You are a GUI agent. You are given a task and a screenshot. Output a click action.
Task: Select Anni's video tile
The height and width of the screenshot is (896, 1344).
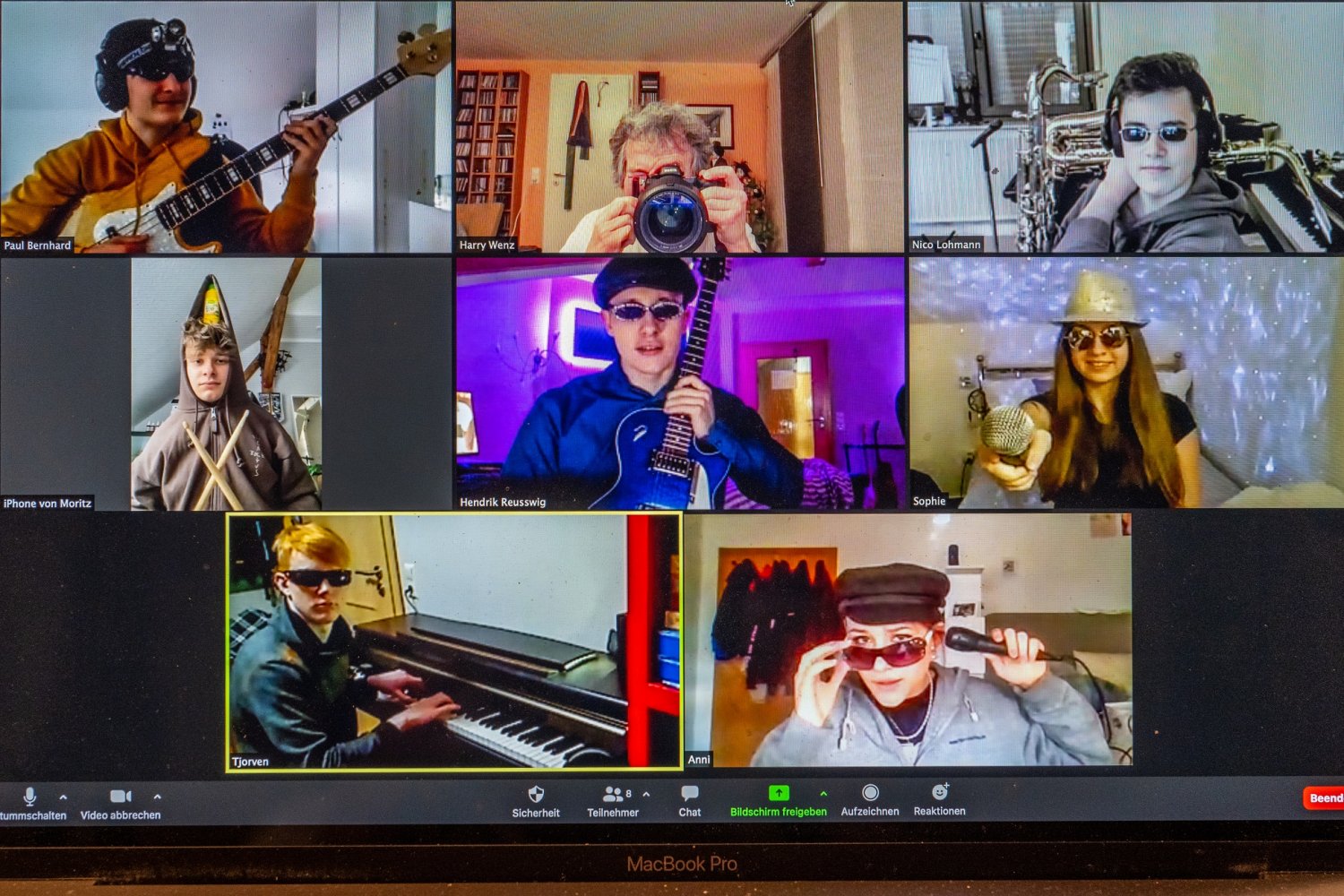tap(909, 640)
